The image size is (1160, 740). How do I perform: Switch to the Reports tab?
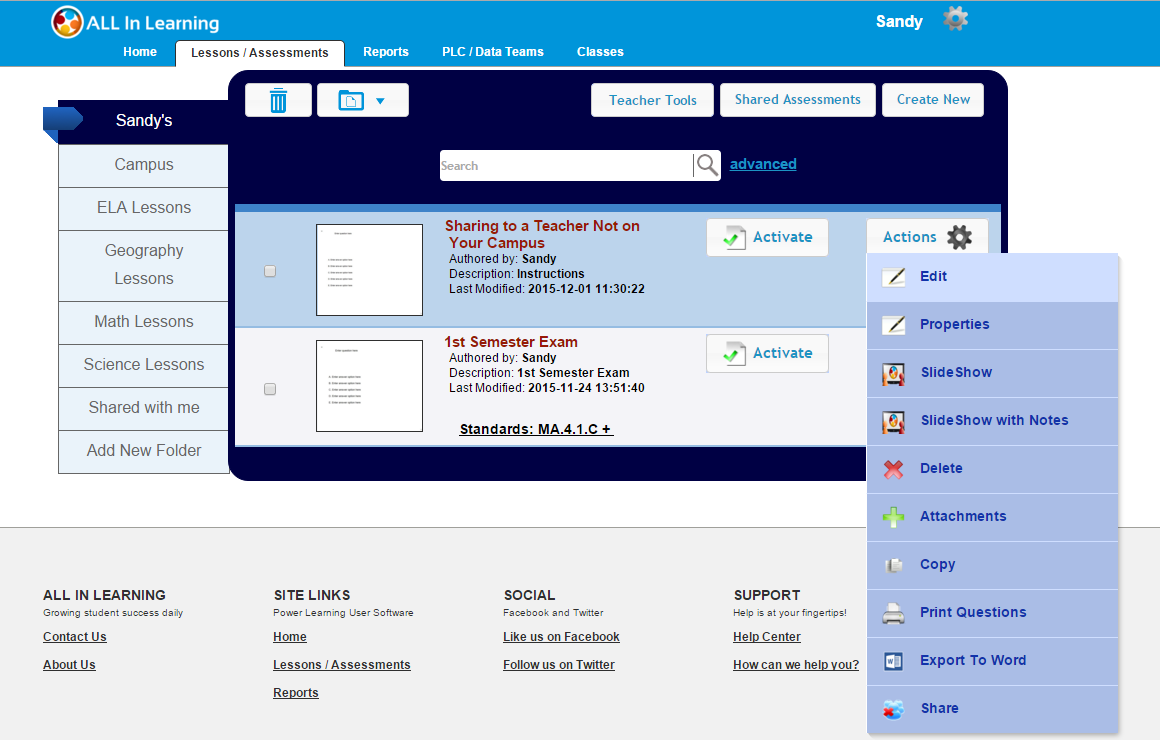[385, 52]
